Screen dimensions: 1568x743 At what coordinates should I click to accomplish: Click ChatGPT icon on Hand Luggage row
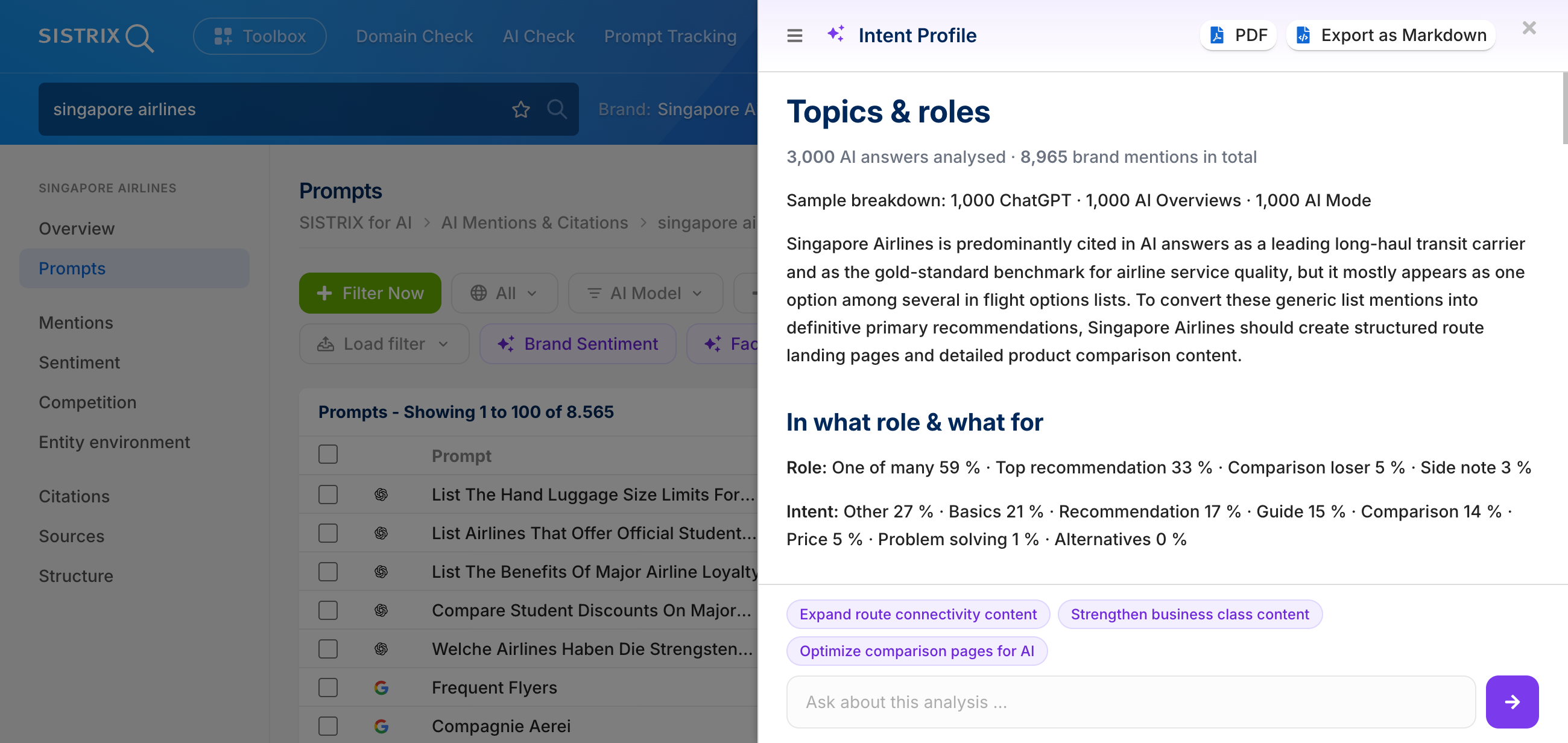pos(381,495)
